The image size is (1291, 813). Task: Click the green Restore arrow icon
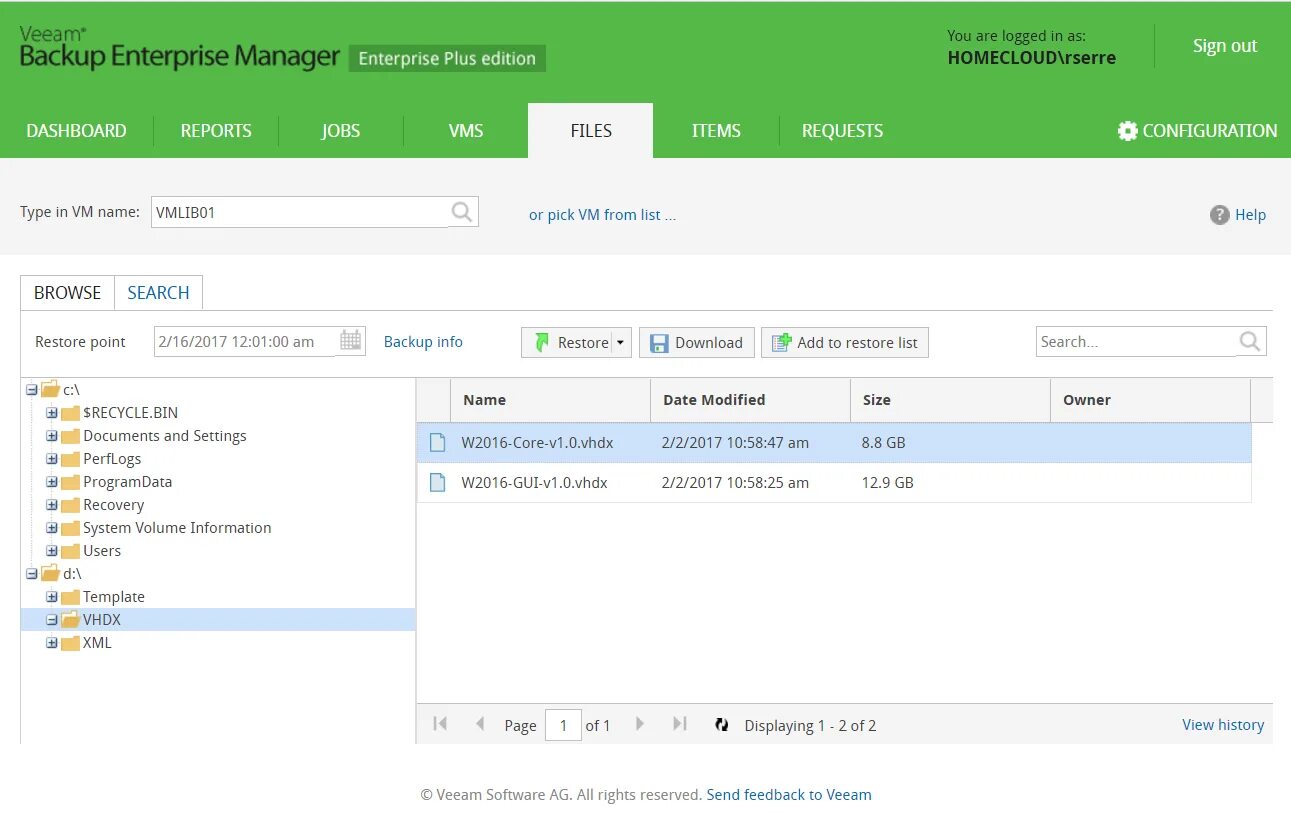coord(539,342)
